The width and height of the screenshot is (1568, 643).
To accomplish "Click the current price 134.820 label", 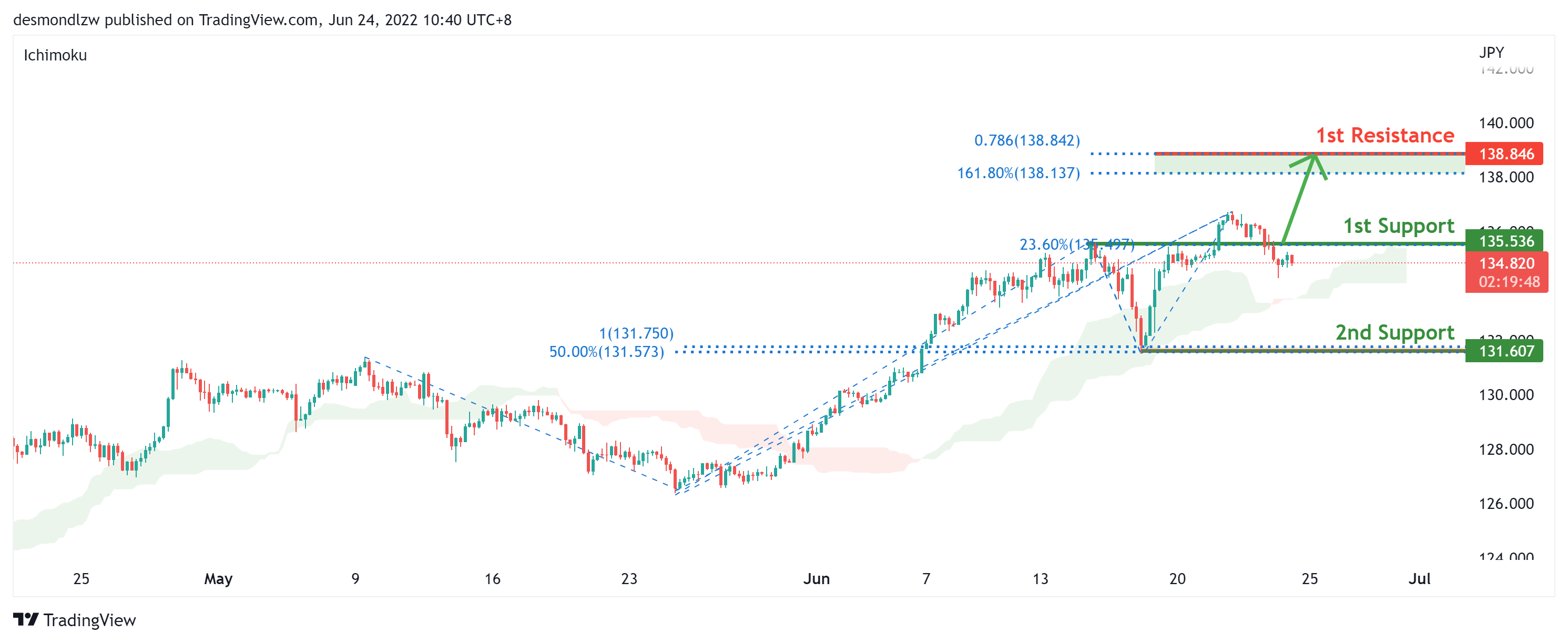I will point(1506,263).
